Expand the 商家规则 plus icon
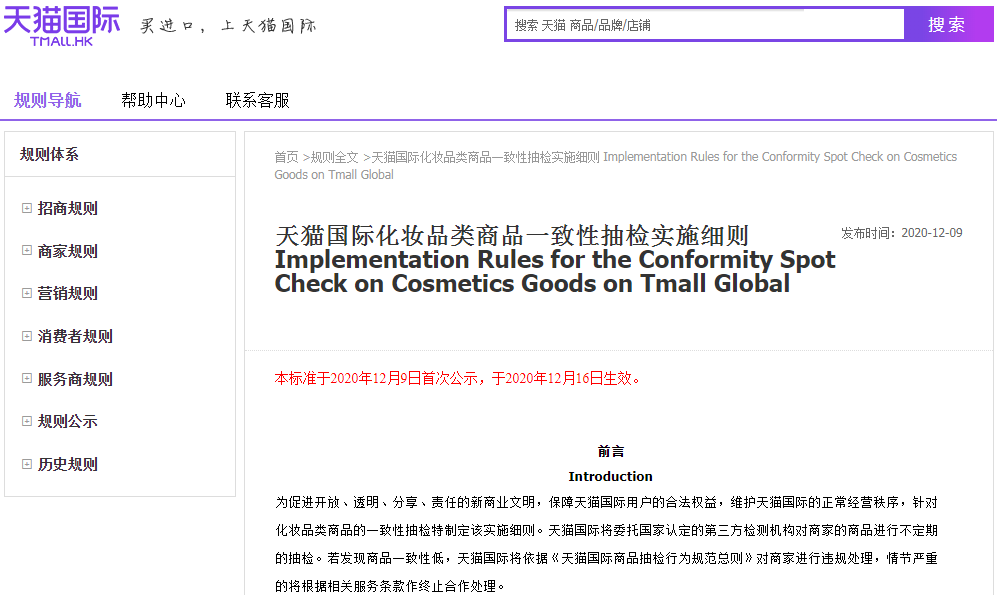The width and height of the screenshot is (997, 595). [x=27, y=250]
